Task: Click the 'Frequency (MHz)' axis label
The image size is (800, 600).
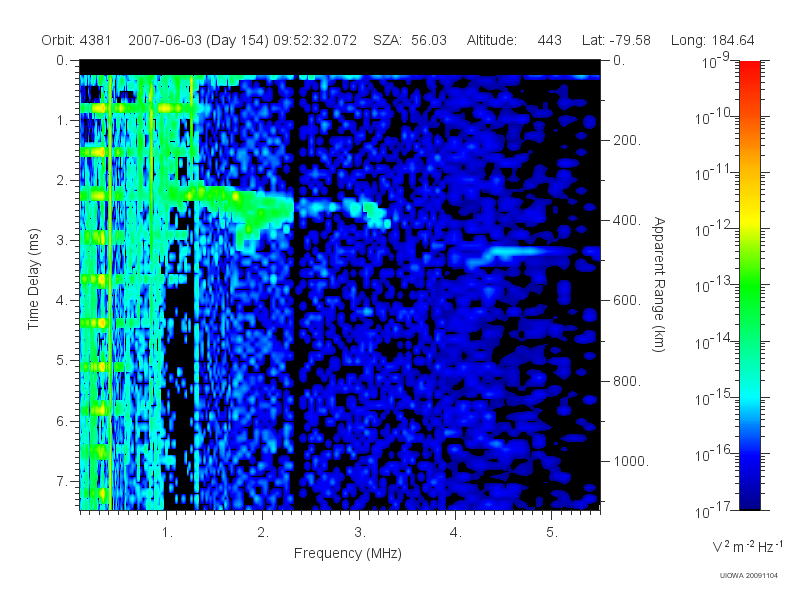Action: [x=348, y=554]
